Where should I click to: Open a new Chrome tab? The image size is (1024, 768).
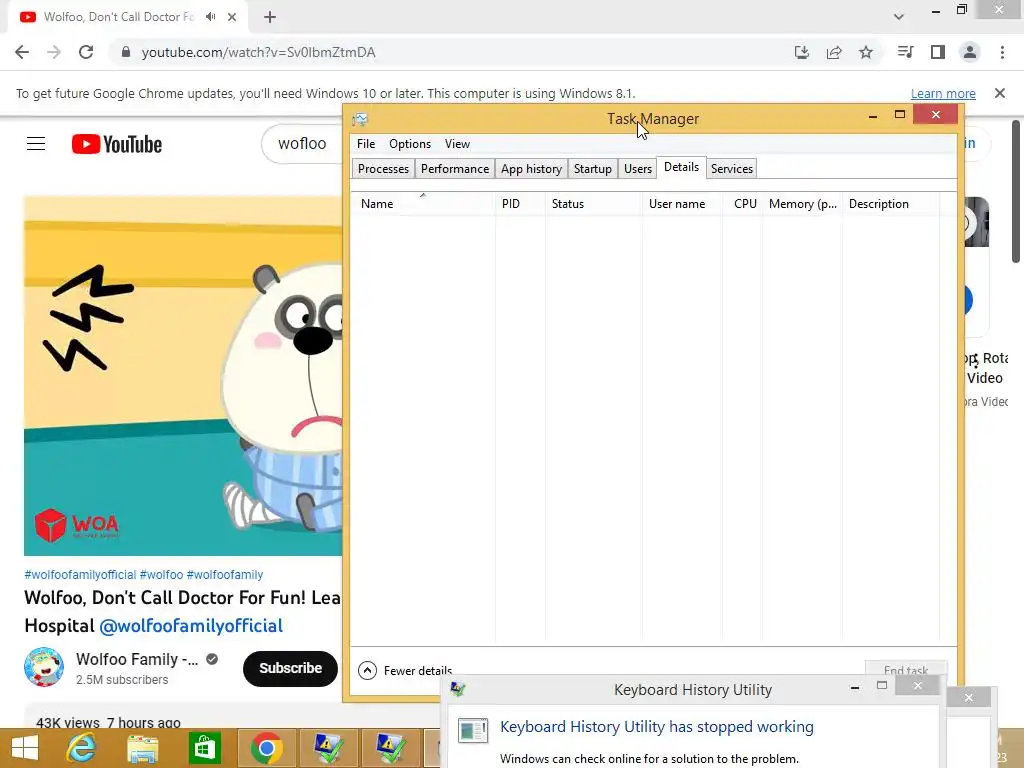click(270, 17)
